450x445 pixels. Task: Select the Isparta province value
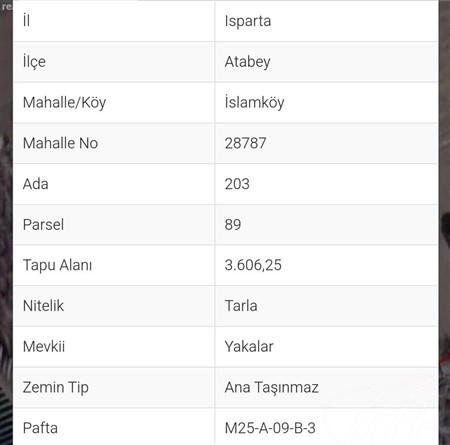pyautogui.click(x=248, y=22)
